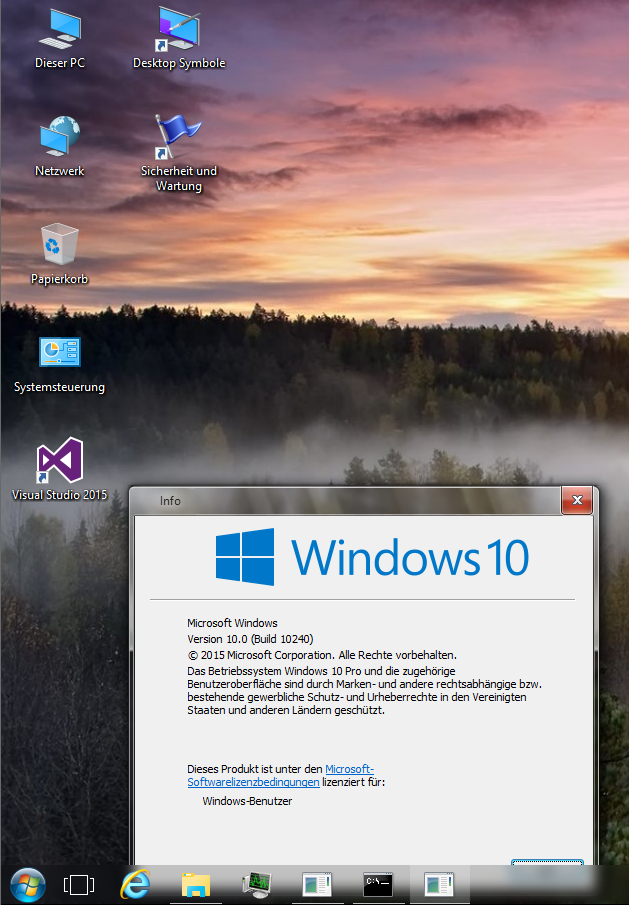Click the Start orb button

tap(27, 883)
